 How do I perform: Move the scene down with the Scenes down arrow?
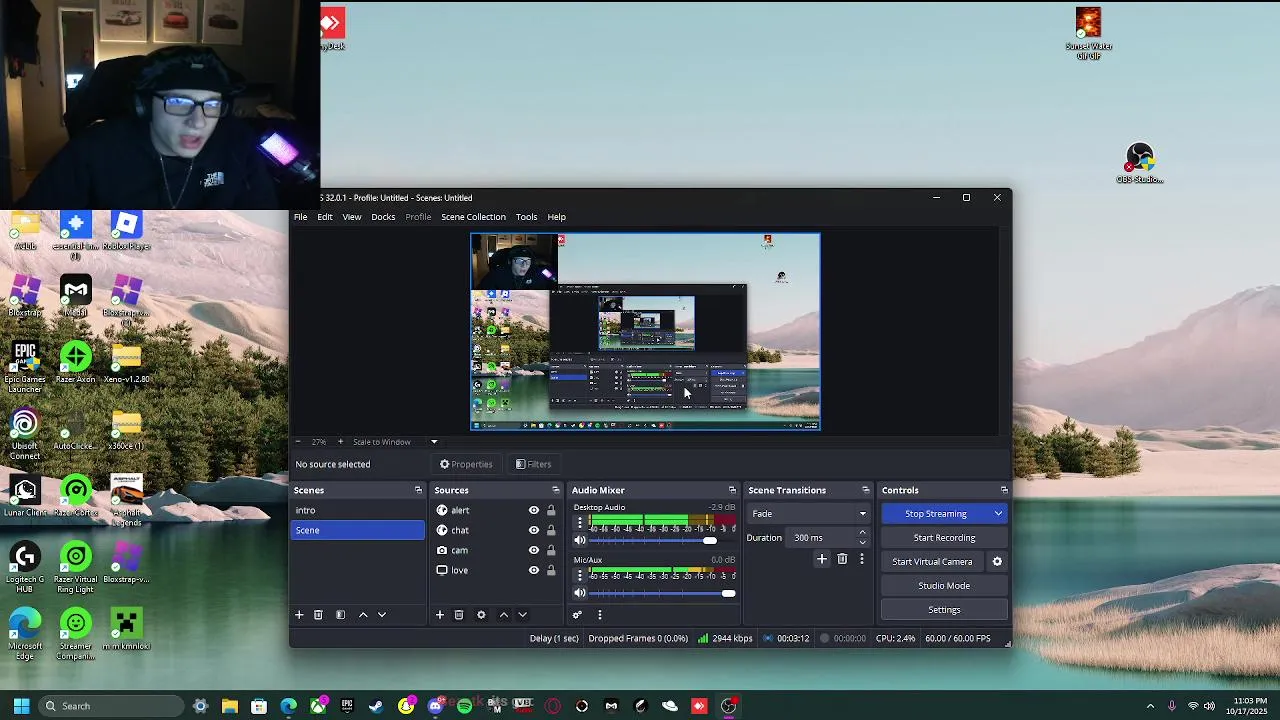[382, 615]
